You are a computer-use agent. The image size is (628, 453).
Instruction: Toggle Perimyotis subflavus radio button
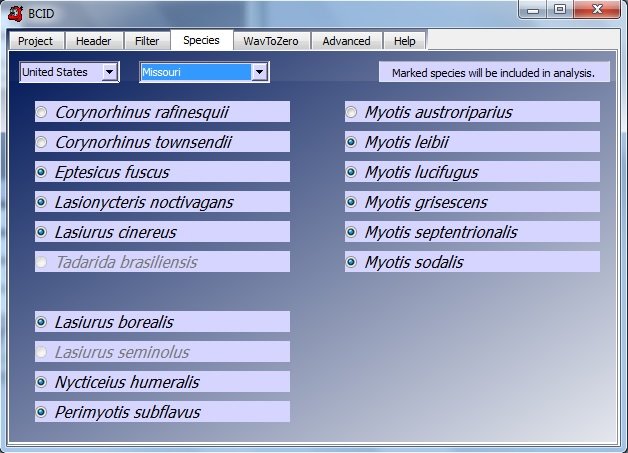pyautogui.click(x=41, y=412)
